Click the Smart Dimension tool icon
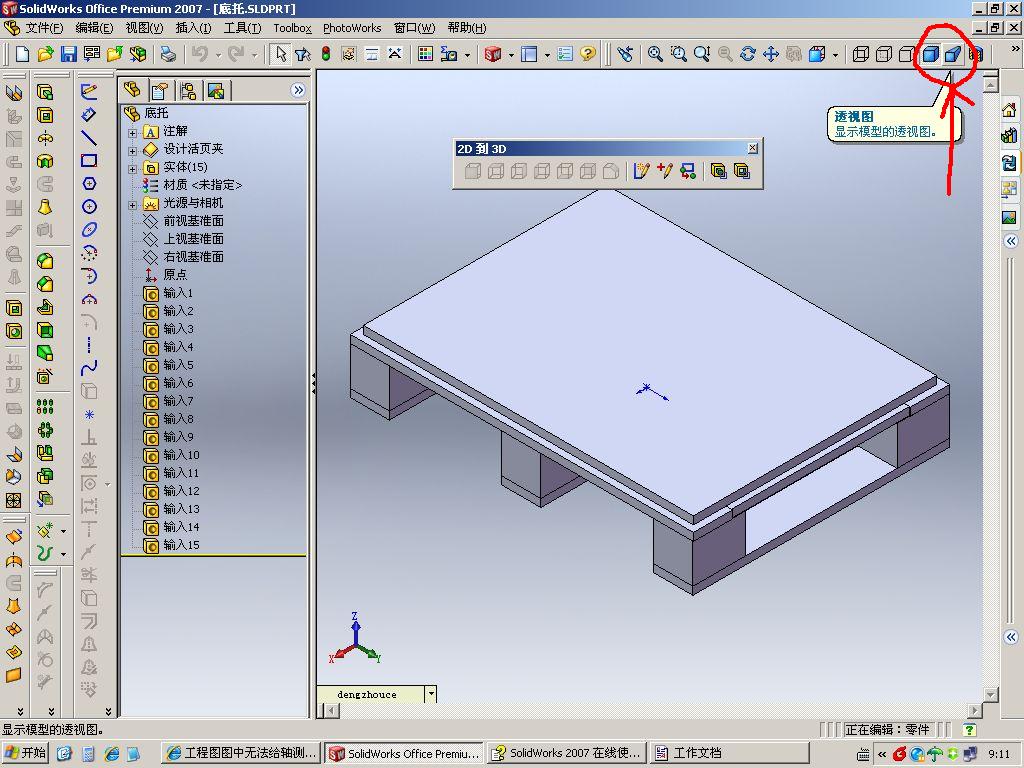 click(89, 115)
